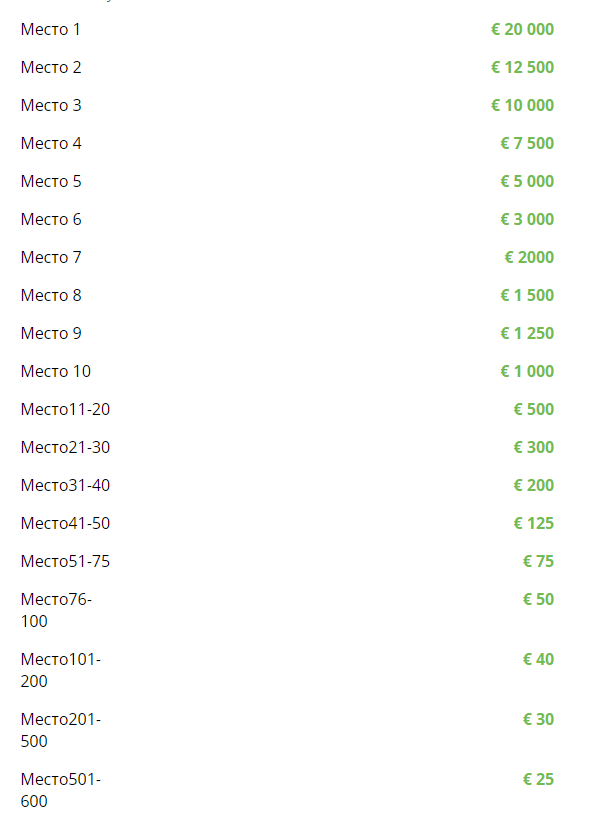Screen dimensions: 590x822
Task: Select the Место76-100 label
Action: pyautogui.click(x=56, y=610)
